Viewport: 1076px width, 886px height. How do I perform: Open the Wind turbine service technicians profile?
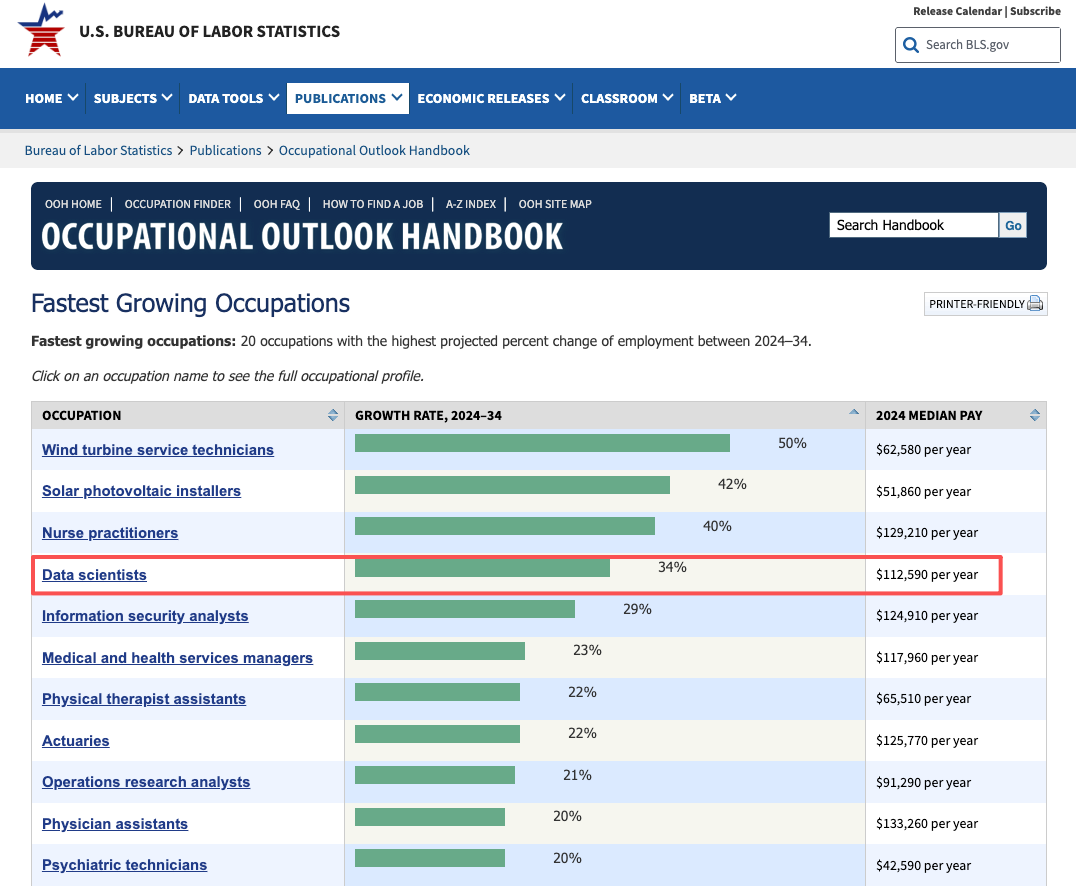pyautogui.click(x=157, y=450)
